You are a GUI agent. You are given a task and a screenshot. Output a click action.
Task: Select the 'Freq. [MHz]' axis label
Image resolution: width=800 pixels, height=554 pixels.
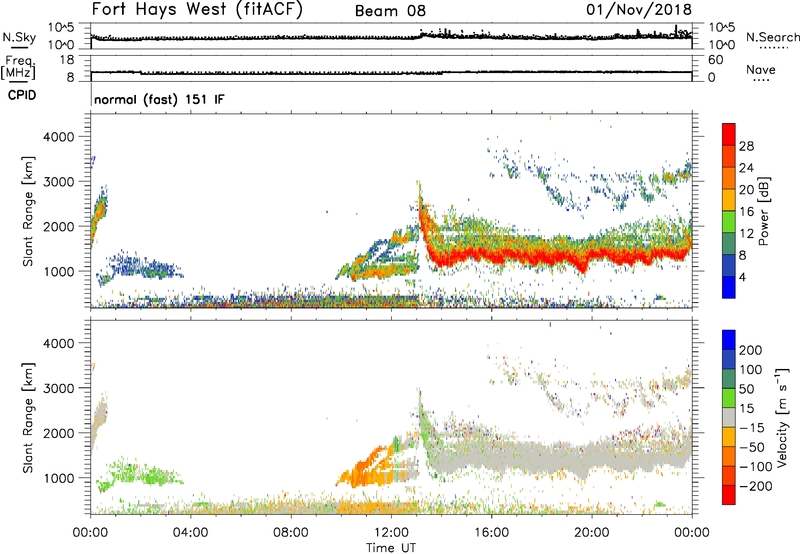click(x=18, y=68)
